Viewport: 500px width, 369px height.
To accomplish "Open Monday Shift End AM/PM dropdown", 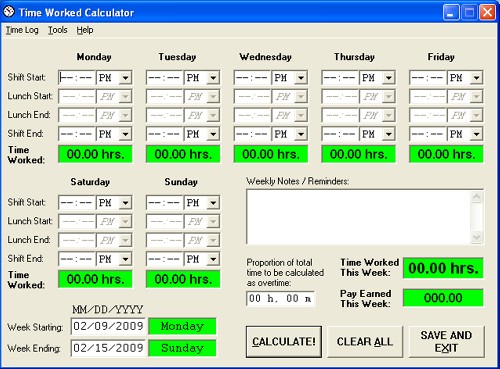I will tap(125, 134).
